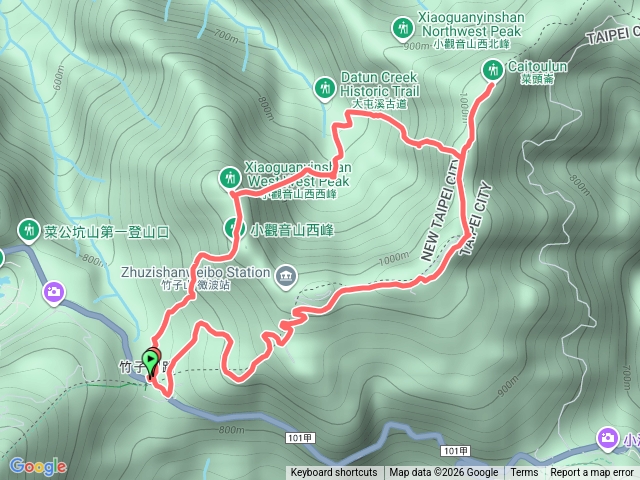Click the Map data ©2026 Google text

click(443, 473)
